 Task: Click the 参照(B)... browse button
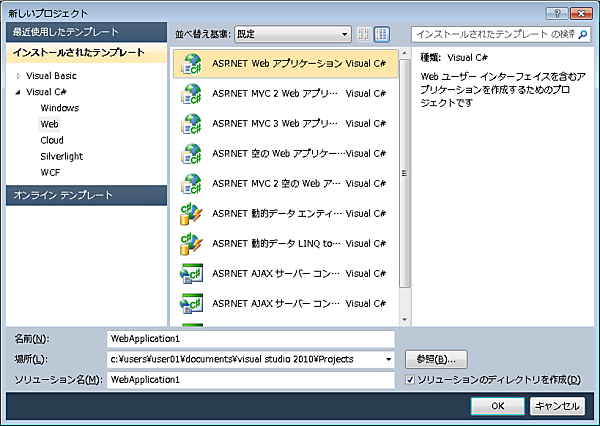(436, 359)
